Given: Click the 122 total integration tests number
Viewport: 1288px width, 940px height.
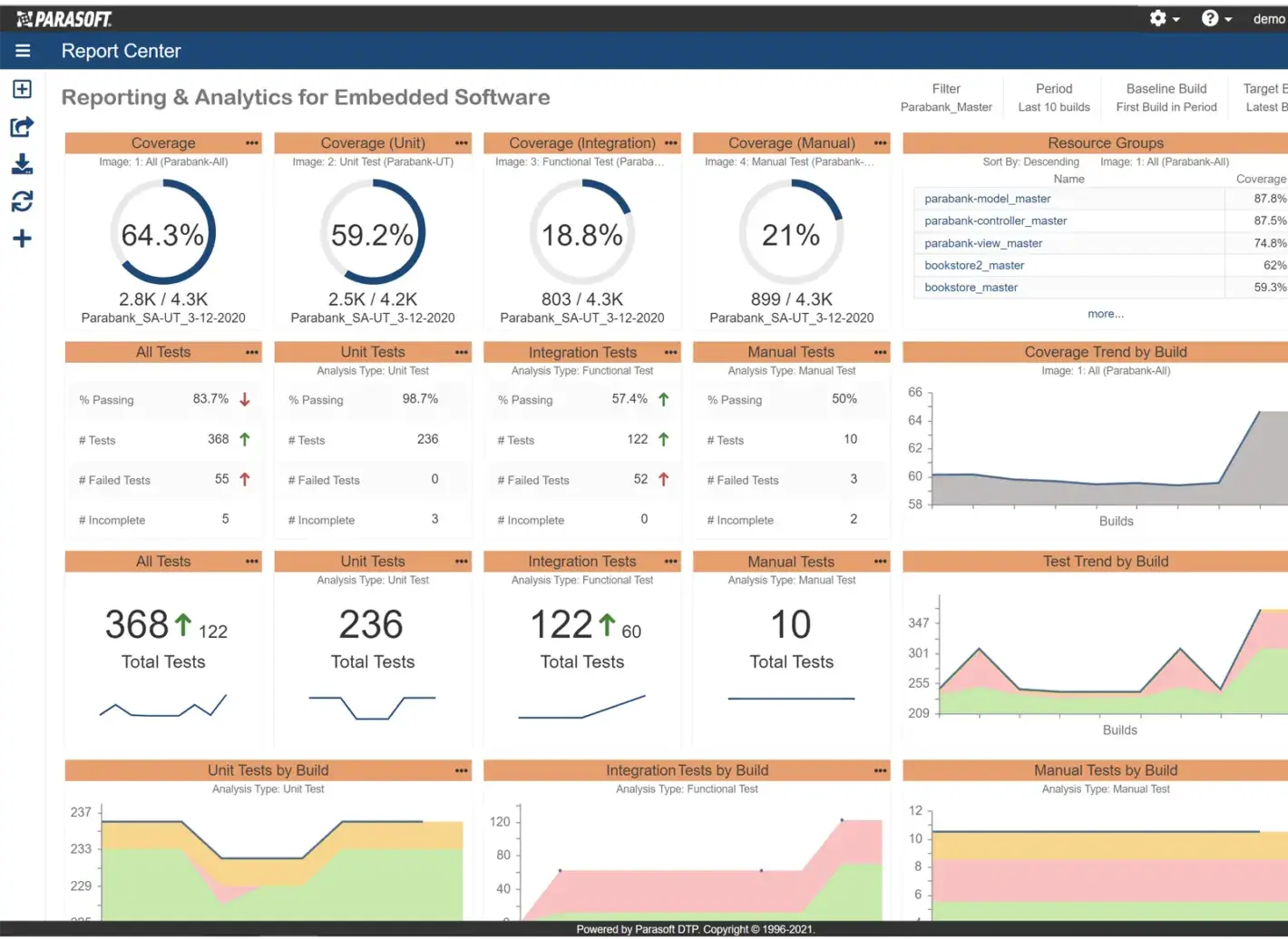Looking at the screenshot, I should point(561,625).
